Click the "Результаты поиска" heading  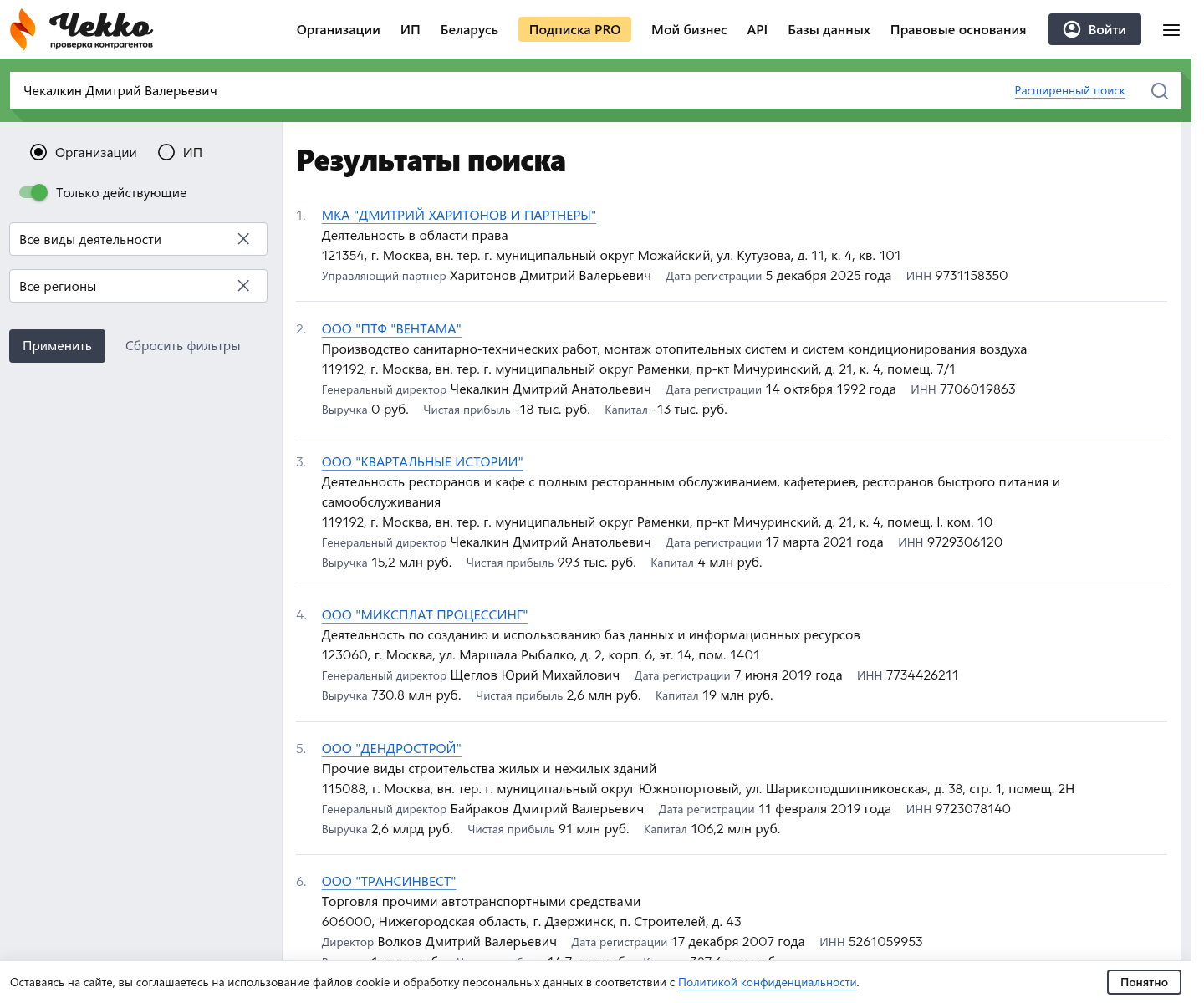[x=431, y=160]
